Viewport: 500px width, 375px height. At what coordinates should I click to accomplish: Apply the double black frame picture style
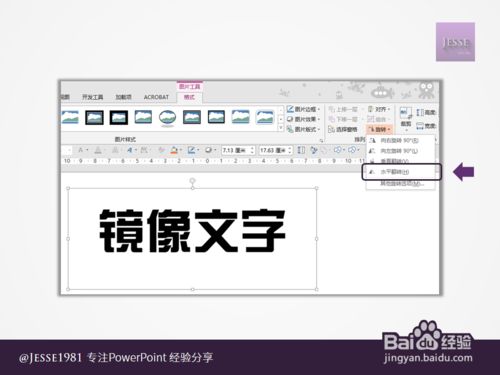pos(94,118)
